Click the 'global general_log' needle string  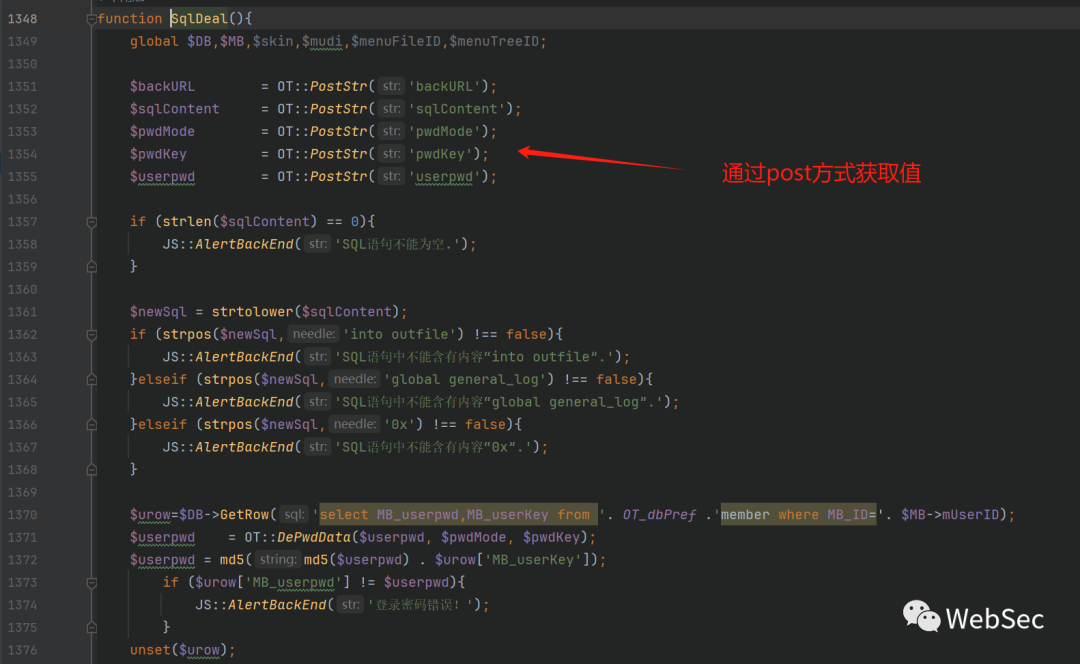point(465,380)
